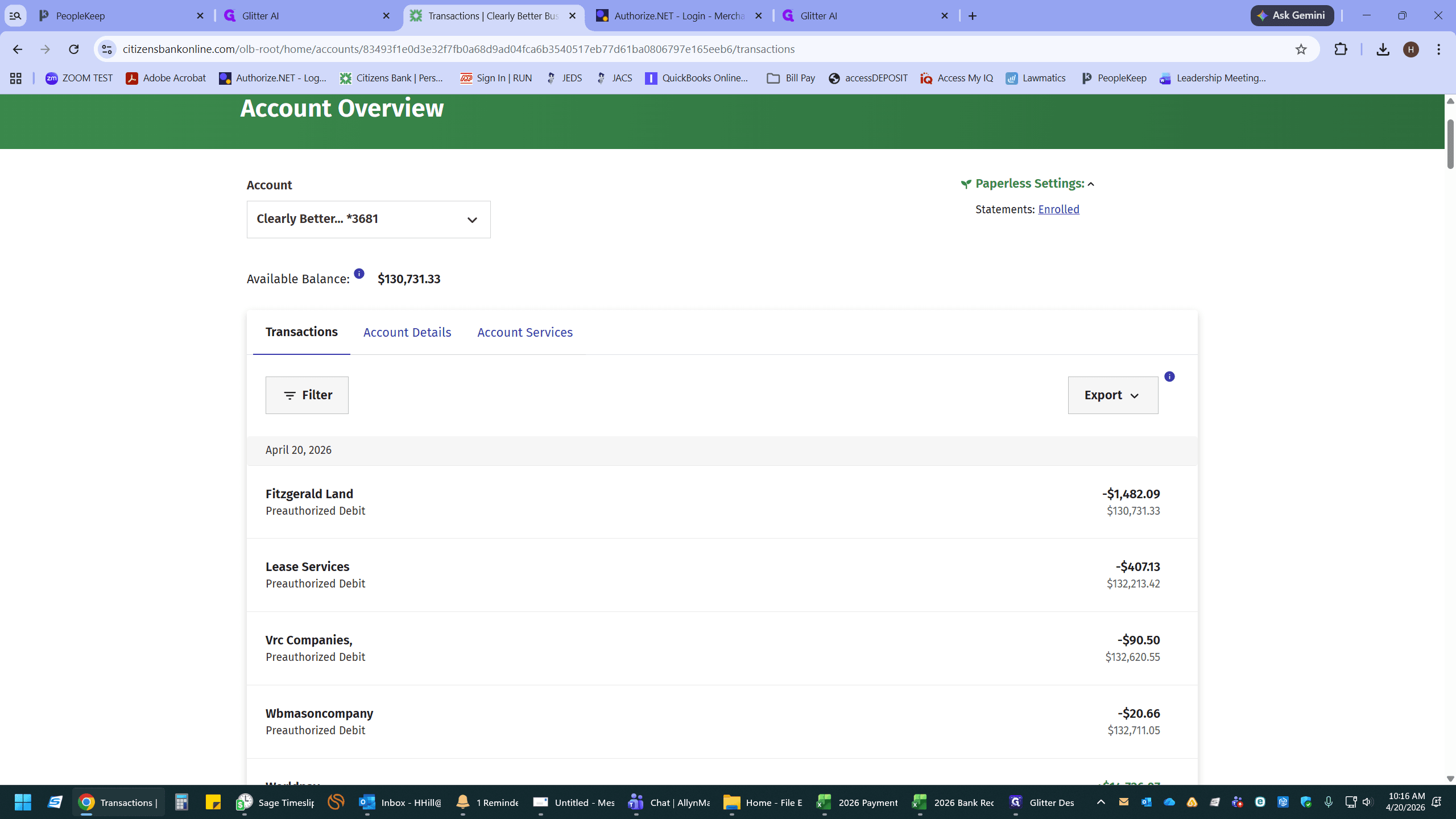Click the Ask Gemini button
Screen dimensions: 1456x819
(x=1292, y=15)
